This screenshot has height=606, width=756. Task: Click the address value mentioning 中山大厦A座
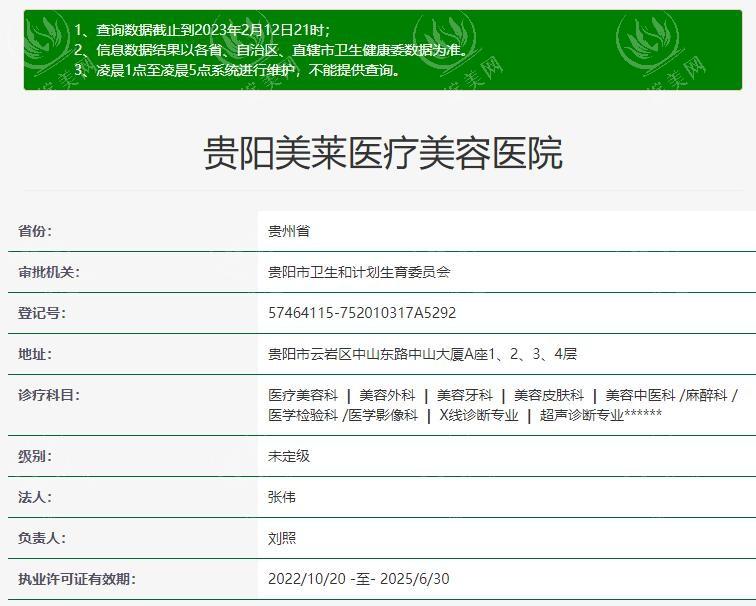coord(422,354)
